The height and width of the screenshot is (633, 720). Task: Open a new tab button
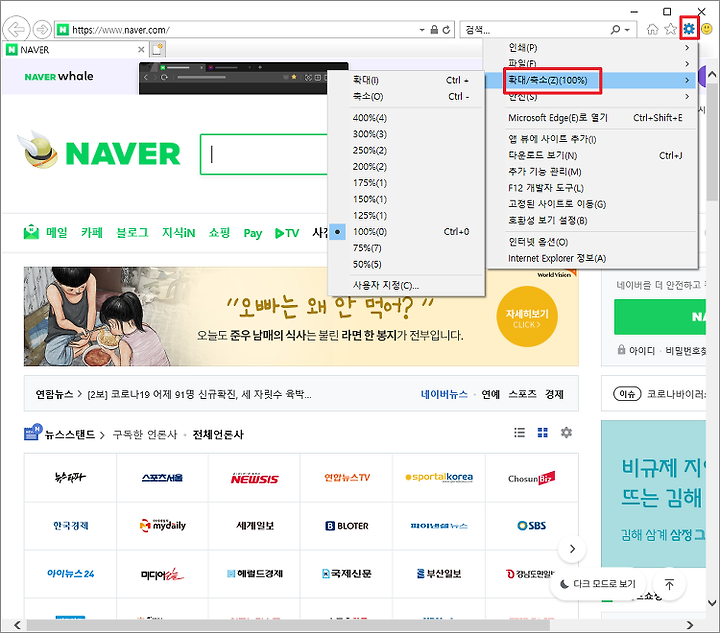point(157,49)
